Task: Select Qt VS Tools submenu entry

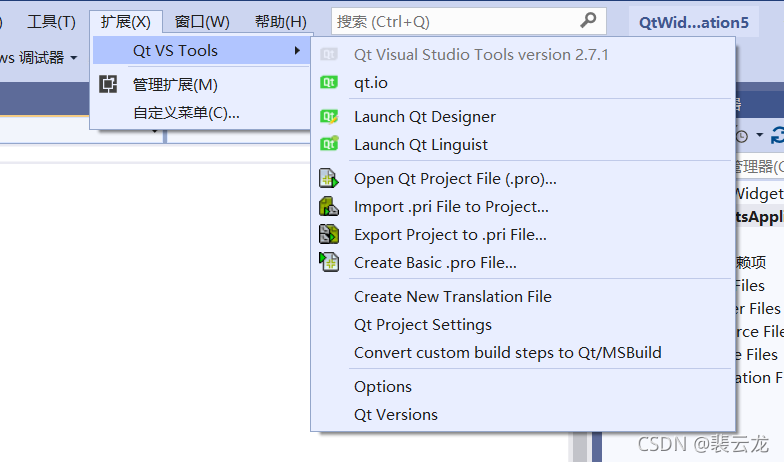Action: coord(202,50)
